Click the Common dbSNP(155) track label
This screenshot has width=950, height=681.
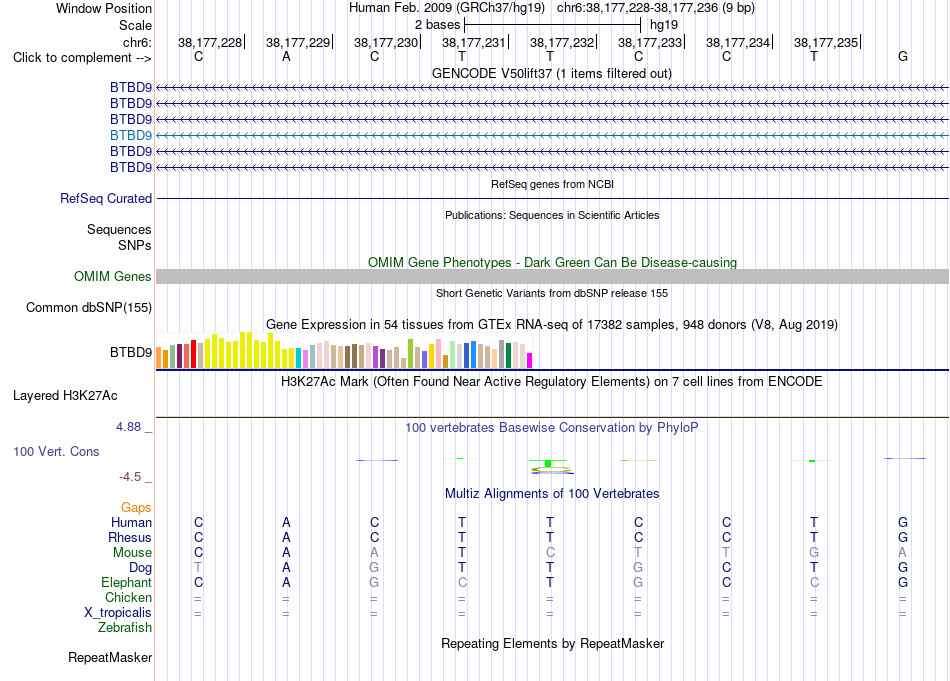(89, 307)
